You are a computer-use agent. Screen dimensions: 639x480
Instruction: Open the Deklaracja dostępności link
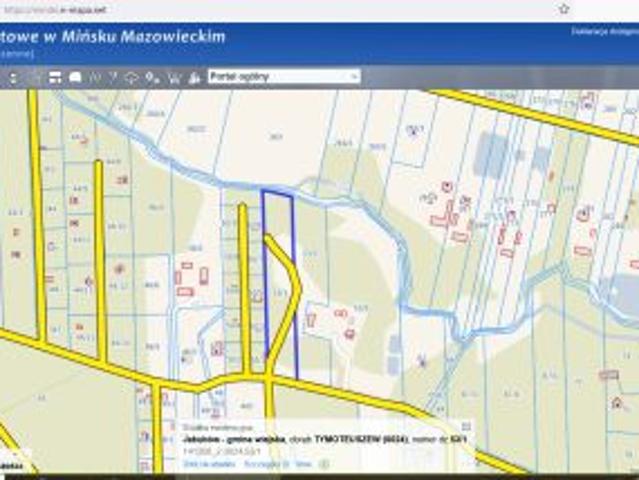[x=604, y=31]
